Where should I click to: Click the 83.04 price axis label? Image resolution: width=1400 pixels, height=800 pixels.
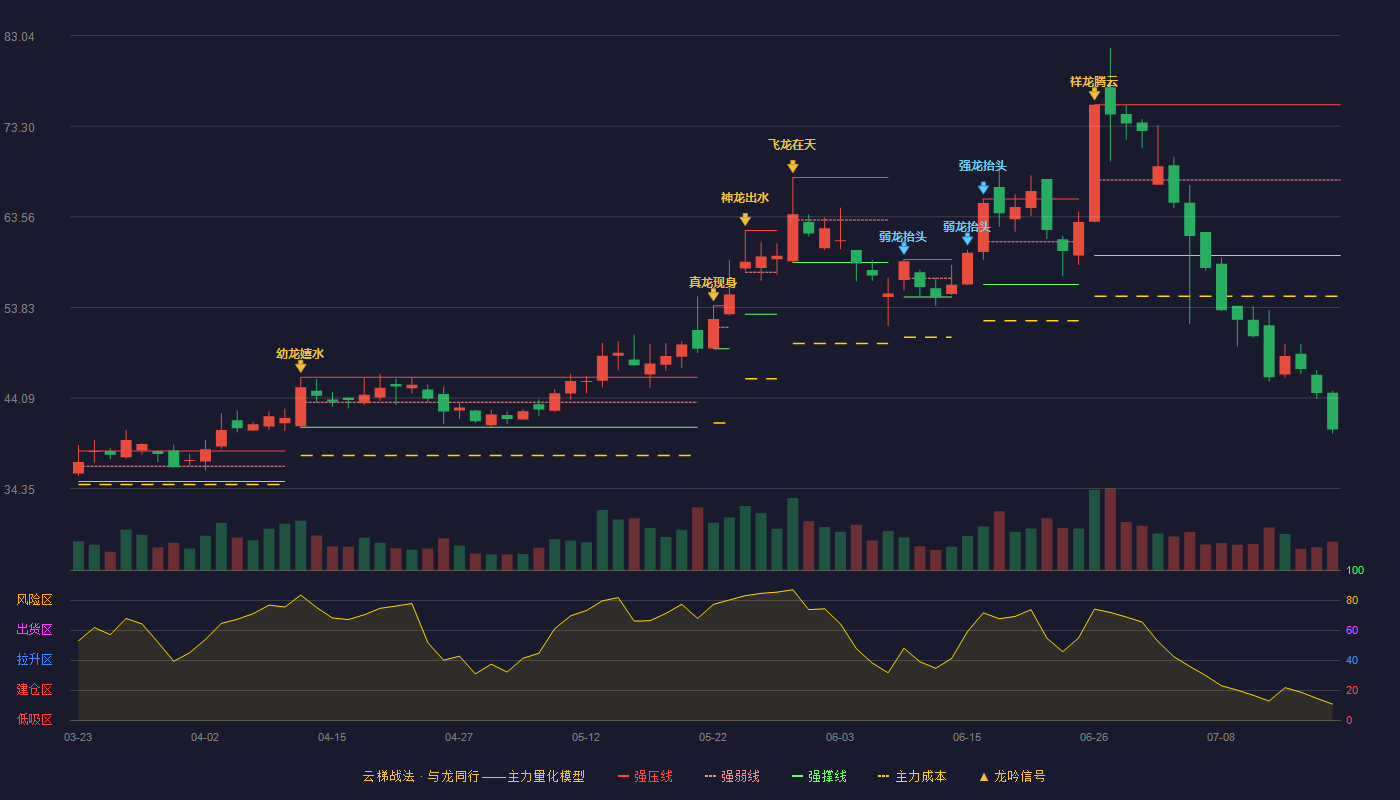point(19,37)
